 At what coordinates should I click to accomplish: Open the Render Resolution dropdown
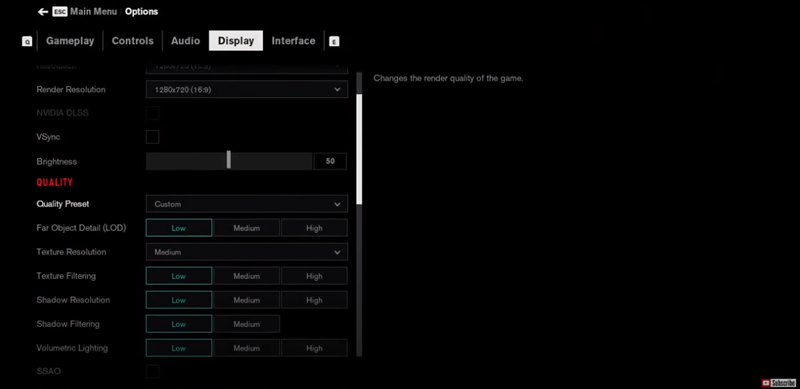[x=247, y=89]
